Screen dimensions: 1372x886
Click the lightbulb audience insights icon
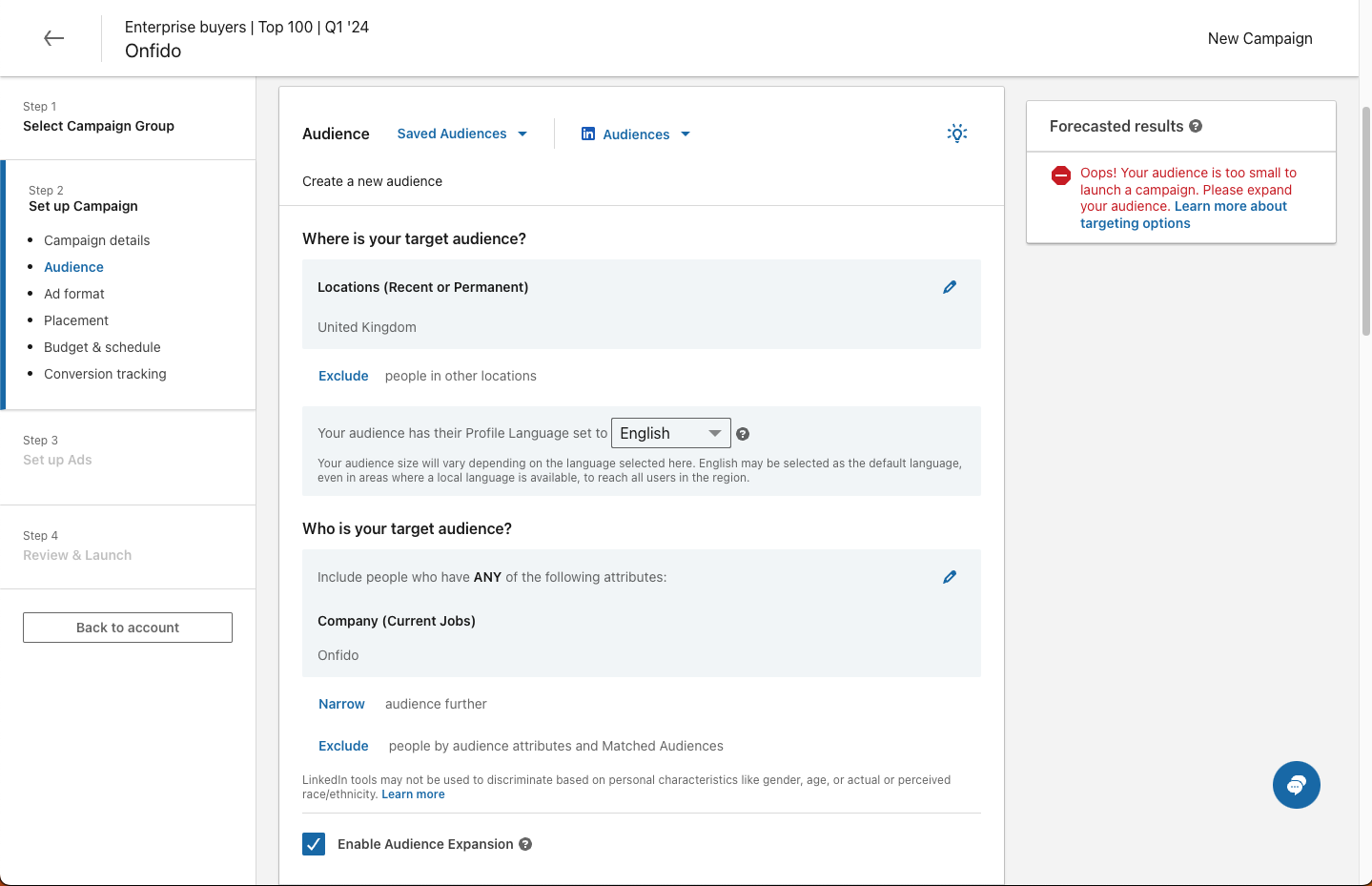point(957,134)
